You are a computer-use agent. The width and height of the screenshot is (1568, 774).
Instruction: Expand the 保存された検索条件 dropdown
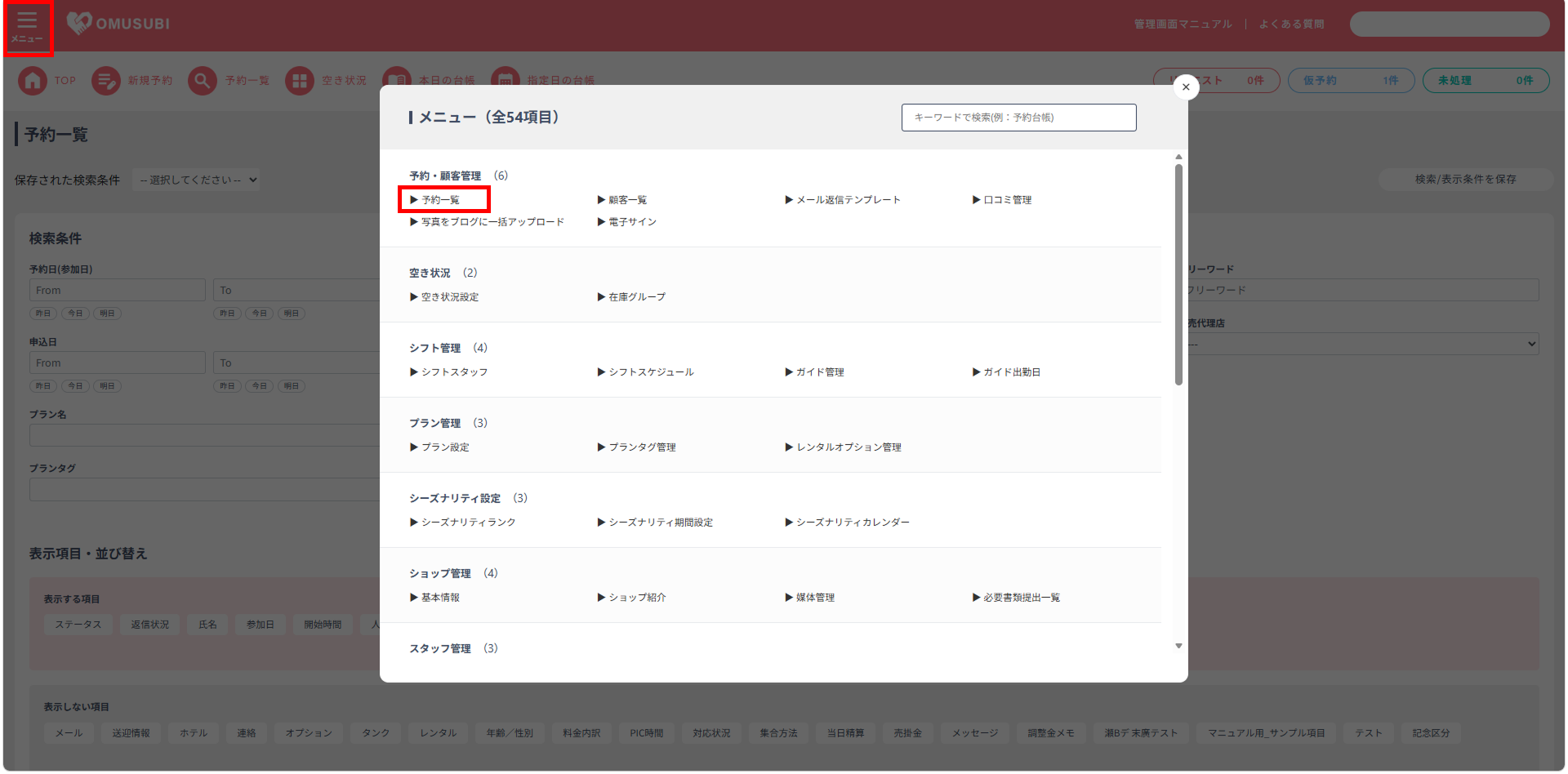[196, 180]
